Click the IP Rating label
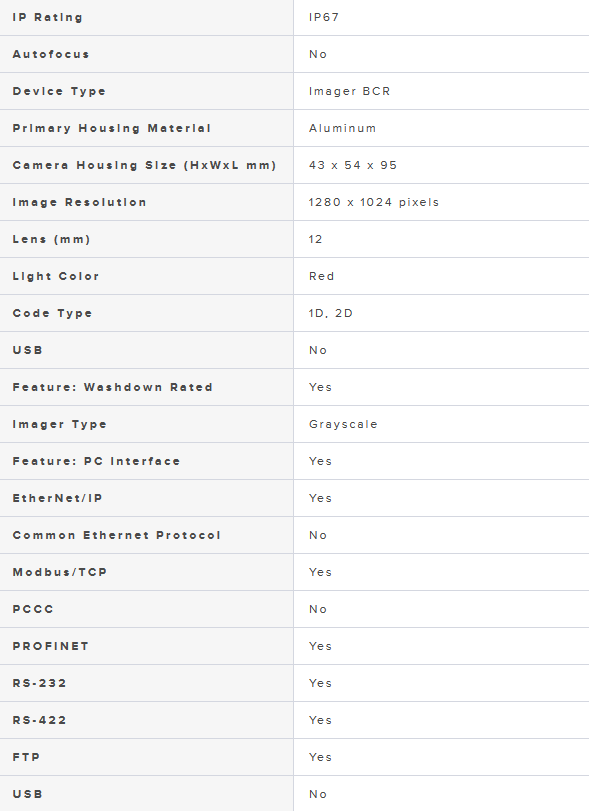The image size is (589, 811). 48,18
